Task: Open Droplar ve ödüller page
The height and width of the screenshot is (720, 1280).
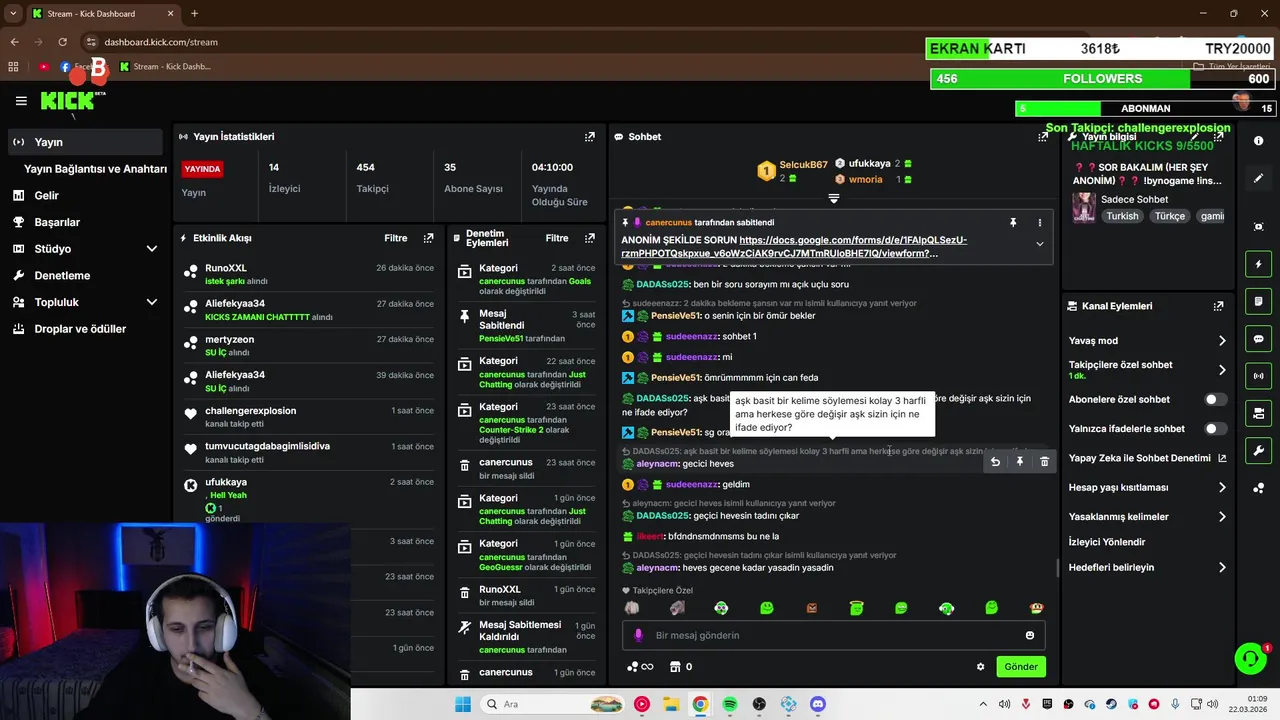Action: [x=85, y=329]
